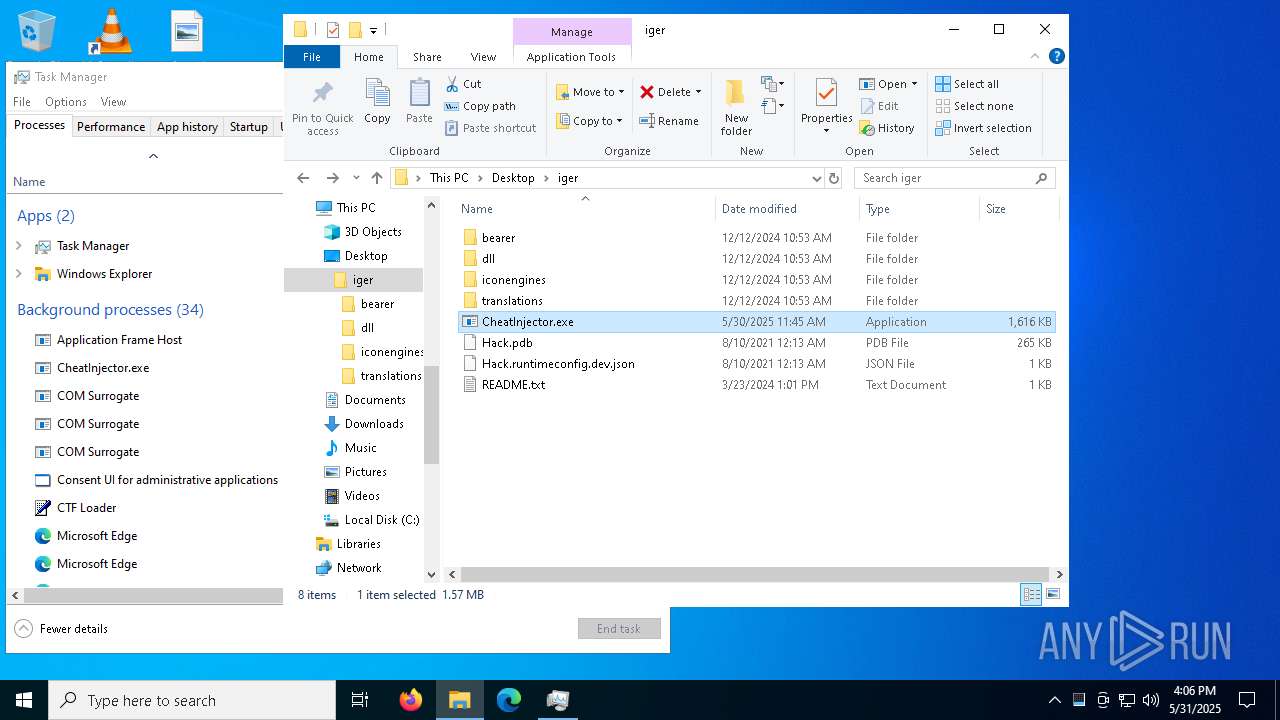Image resolution: width=1280 pixels, height=720 pixels.
Task: Click Select all in ribbon
Action: point(967,84)
